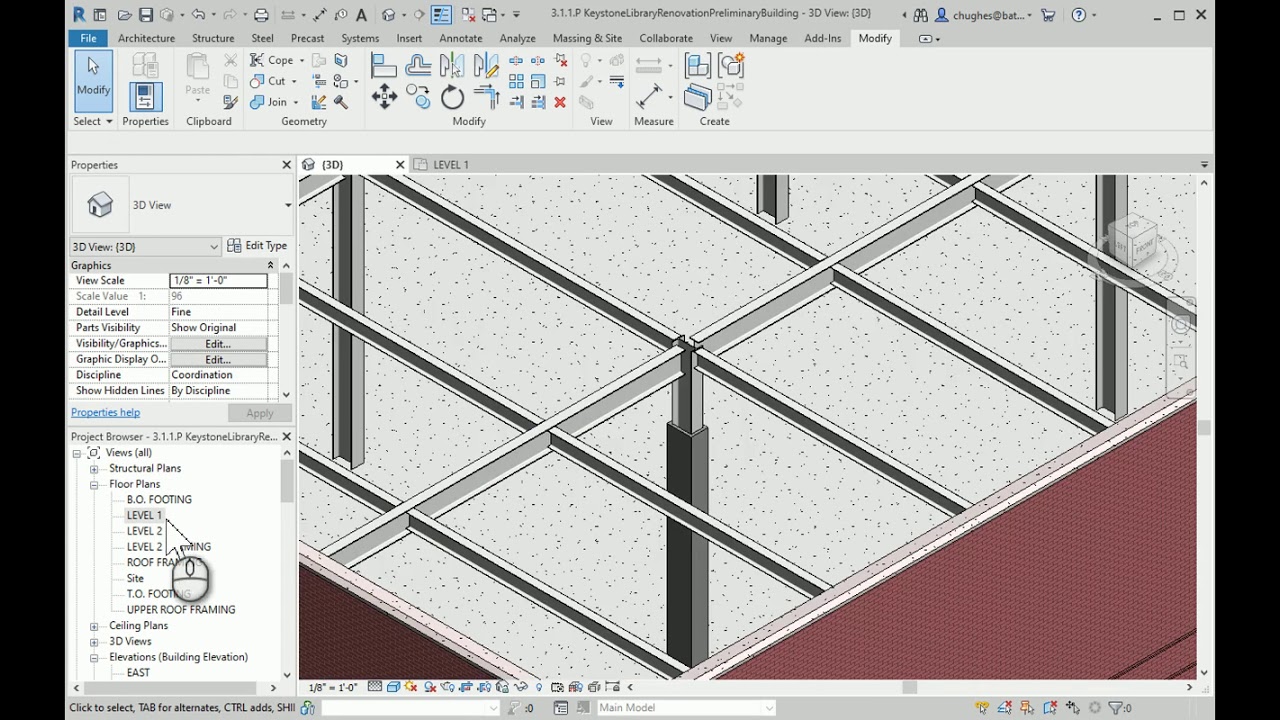This screenshot has height=720, width=1280.
Task: Toggle Drag Elements on Selection
Action: (1071, 708)
